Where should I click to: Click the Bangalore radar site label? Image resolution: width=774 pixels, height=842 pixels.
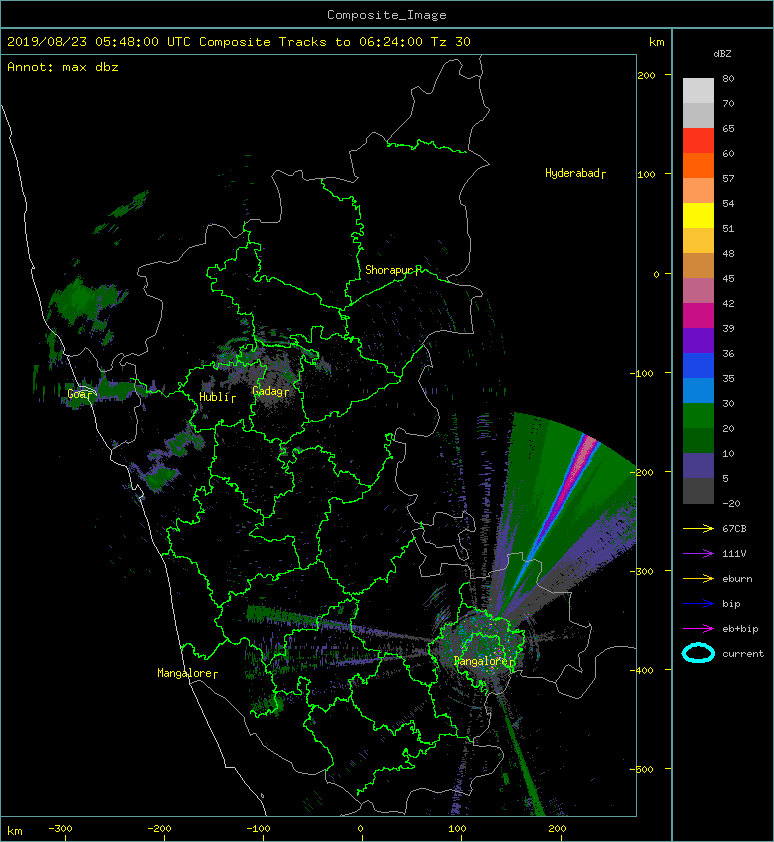pyautogui.click(x=482, y=661)
